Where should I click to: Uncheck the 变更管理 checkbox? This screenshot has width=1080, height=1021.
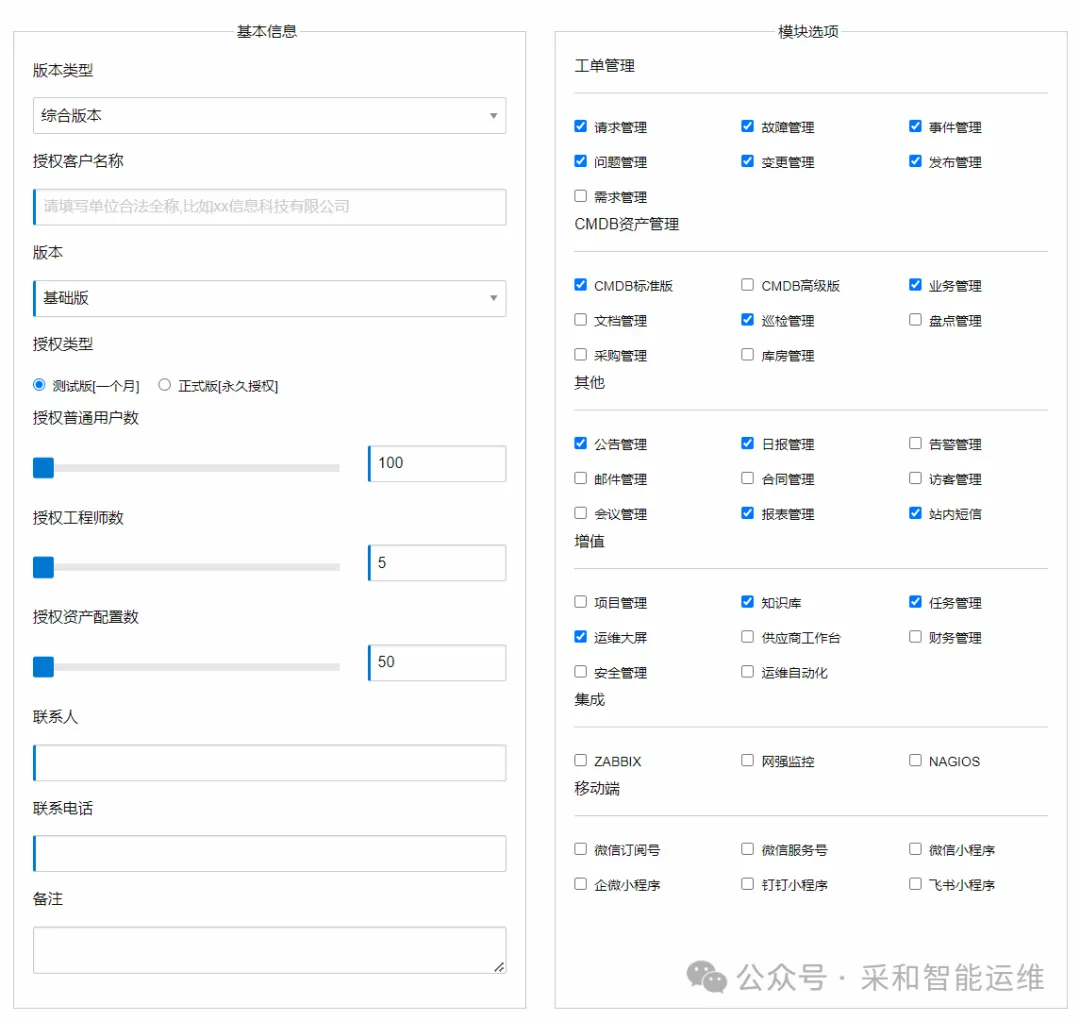[747, 161]
